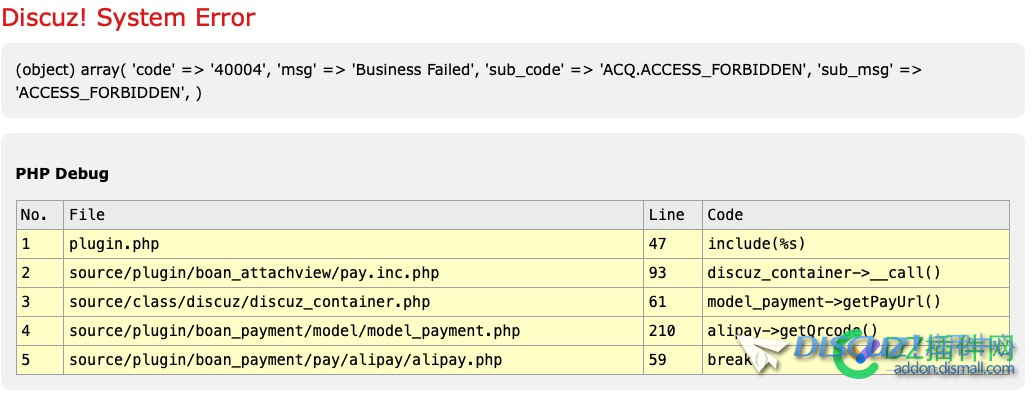Click the No. column header
This screenshot has height=394, width=1033.
[x=40, y=215]
